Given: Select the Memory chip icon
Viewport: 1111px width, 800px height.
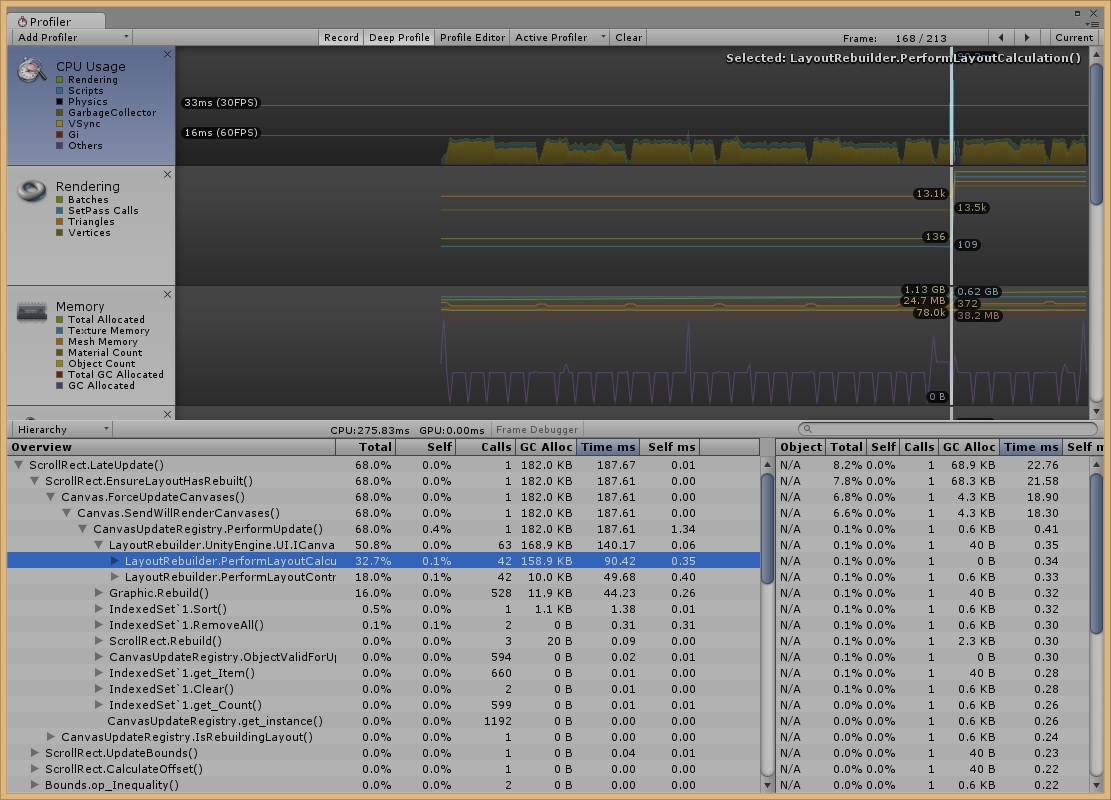Looking at the screenshot, I should [32, 312].
